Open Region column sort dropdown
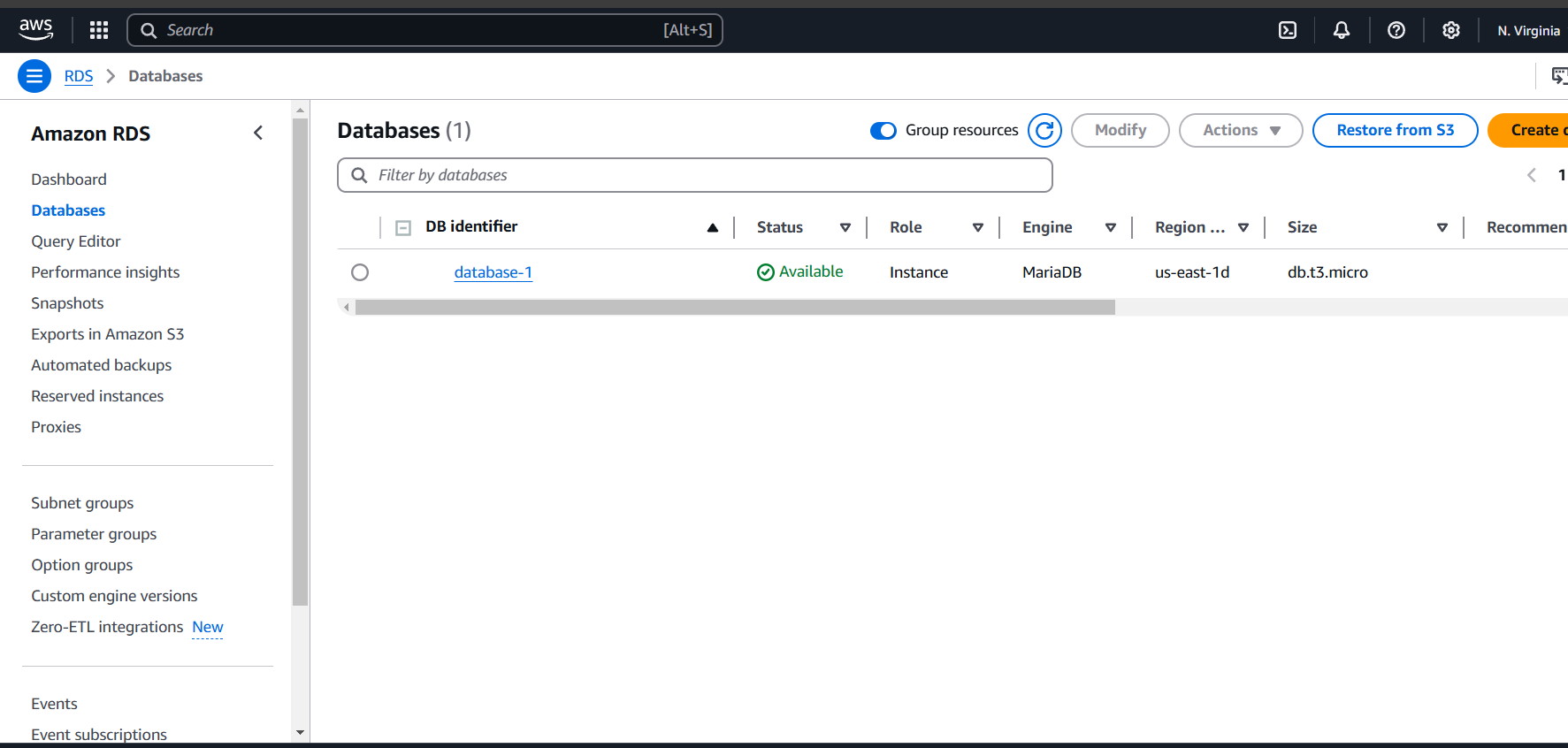Viewport: 1568px width, 748px height. click(1243, 227)
